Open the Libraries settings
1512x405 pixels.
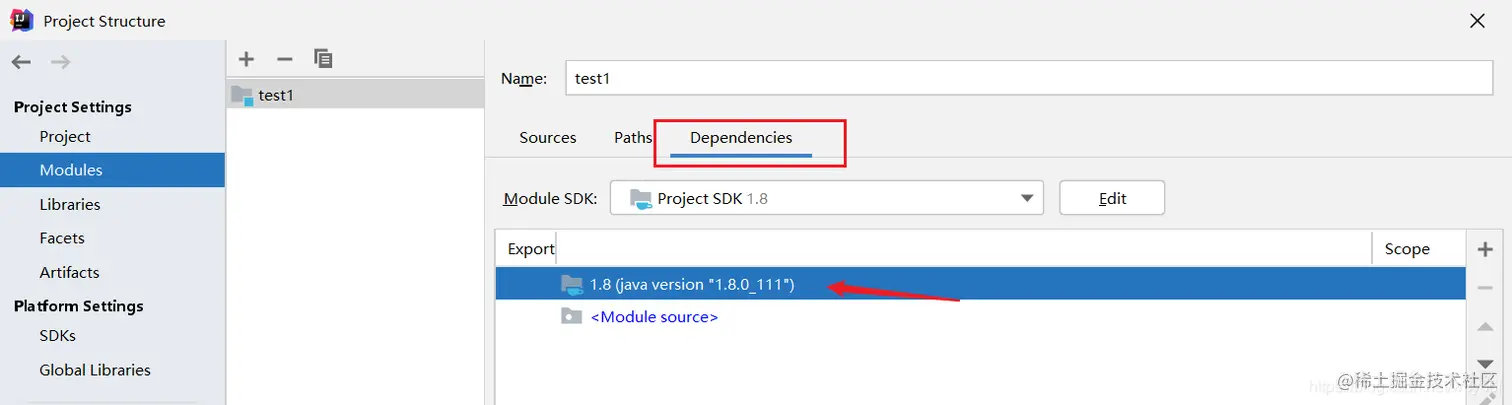70,204
